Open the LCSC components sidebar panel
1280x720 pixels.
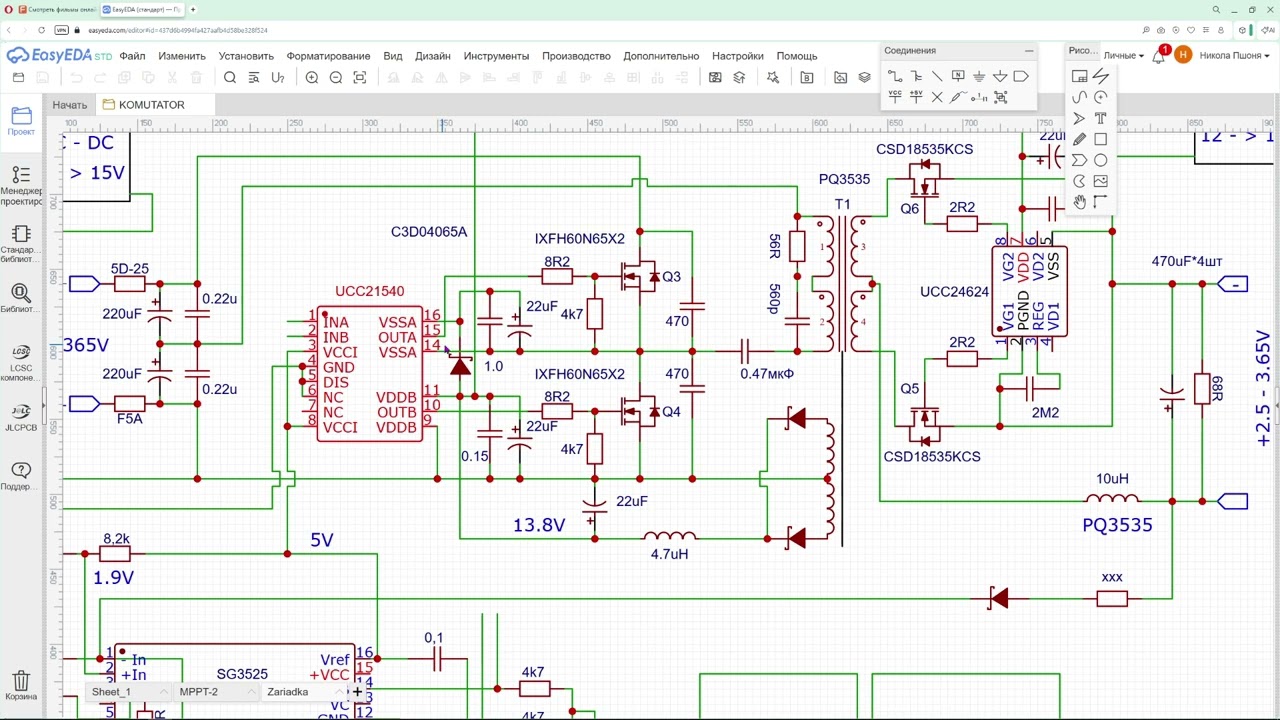(21, 363)
